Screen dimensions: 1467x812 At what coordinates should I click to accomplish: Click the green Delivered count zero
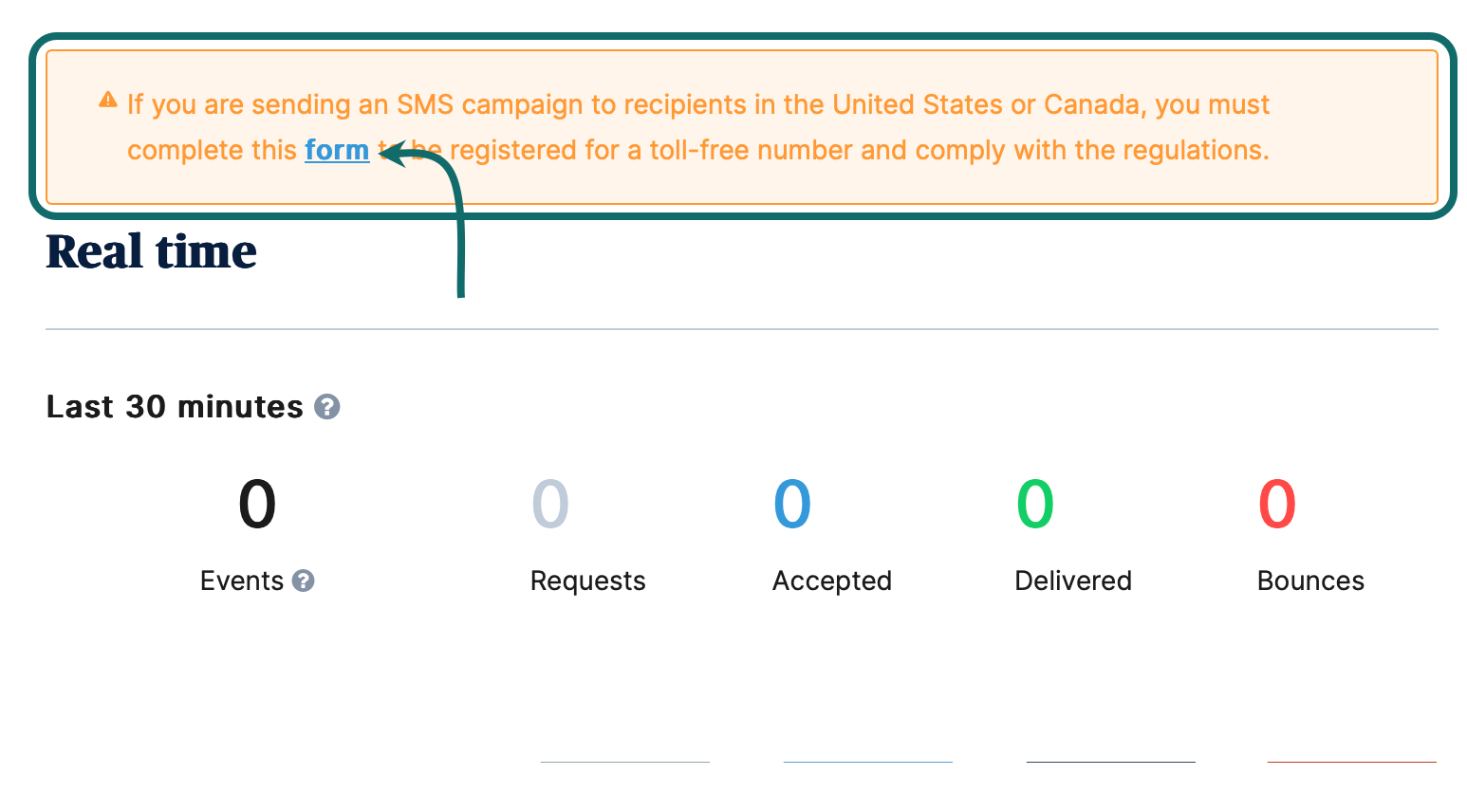(1035, 504)
